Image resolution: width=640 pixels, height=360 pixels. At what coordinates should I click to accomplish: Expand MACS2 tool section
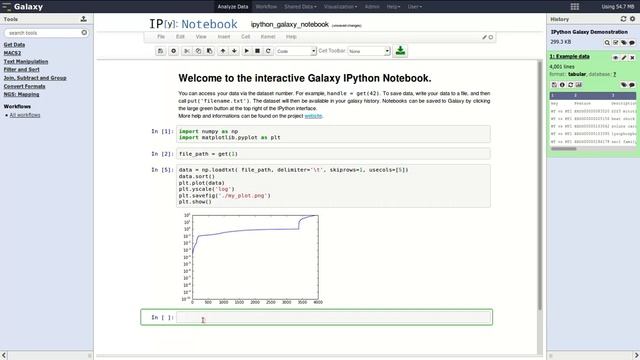coord(12,53)
